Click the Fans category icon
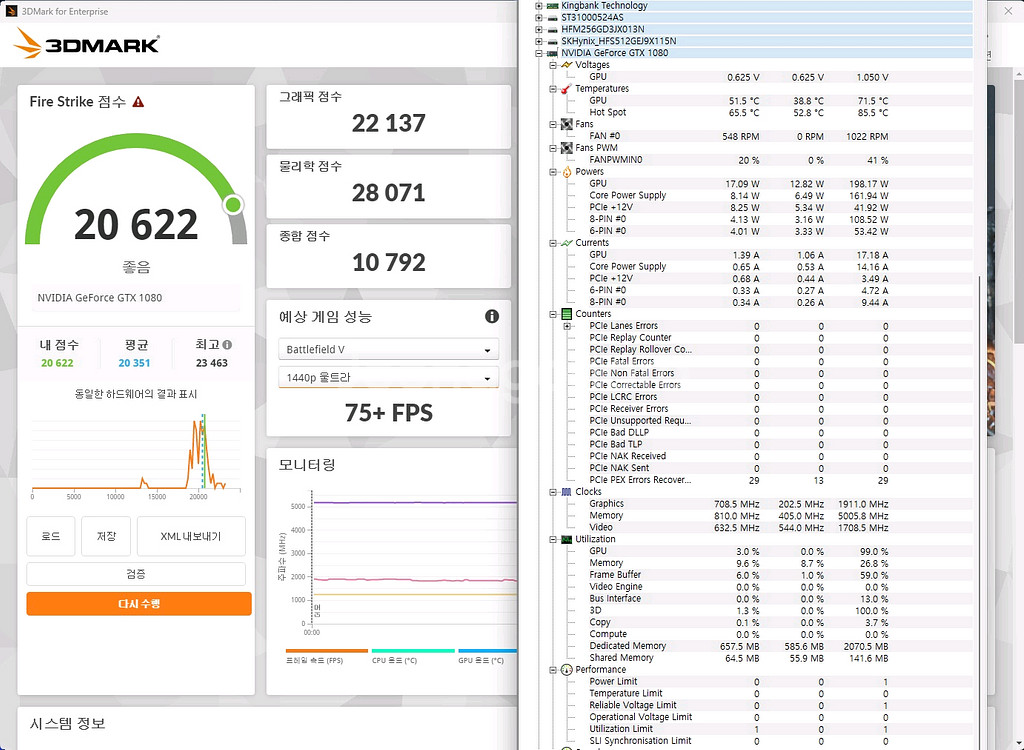Viewport: 1024px width, 750px height. click(x=567, y=124)
